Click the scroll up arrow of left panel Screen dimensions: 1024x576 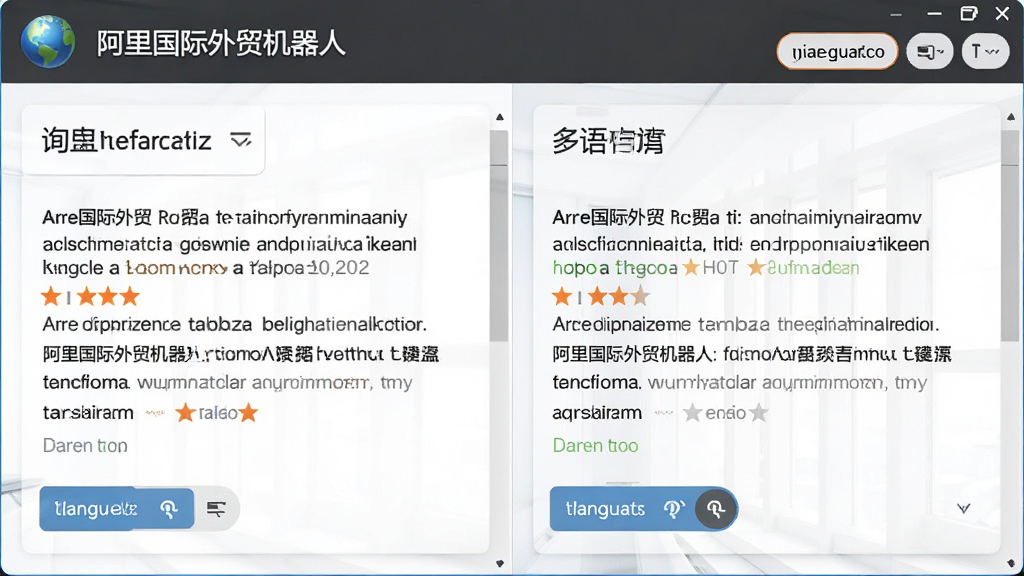(x=500, y=117)
